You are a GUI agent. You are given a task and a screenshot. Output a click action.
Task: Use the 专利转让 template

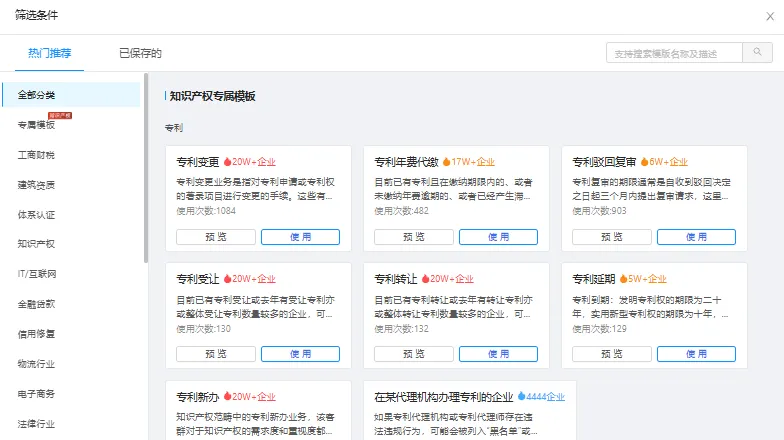pyautogui.click(x=498, y=354)
